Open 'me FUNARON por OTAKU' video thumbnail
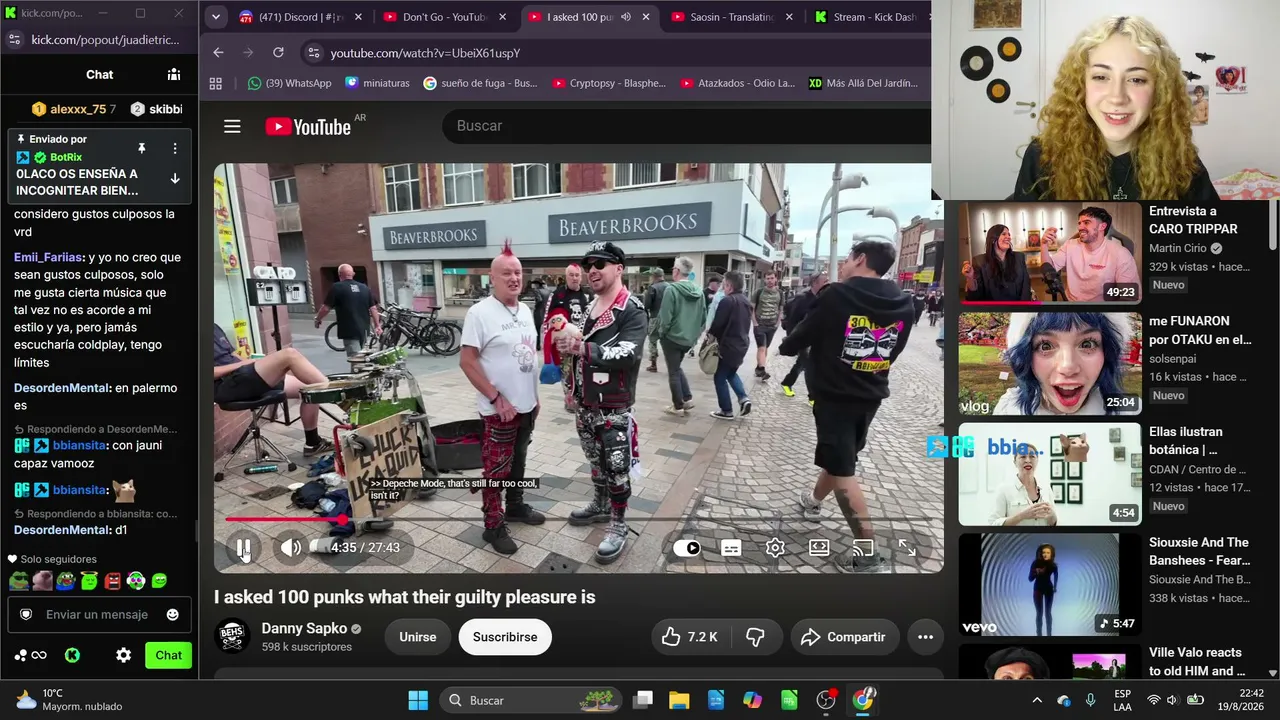This screenshot has height=720, width=1280. [1050, 363]
